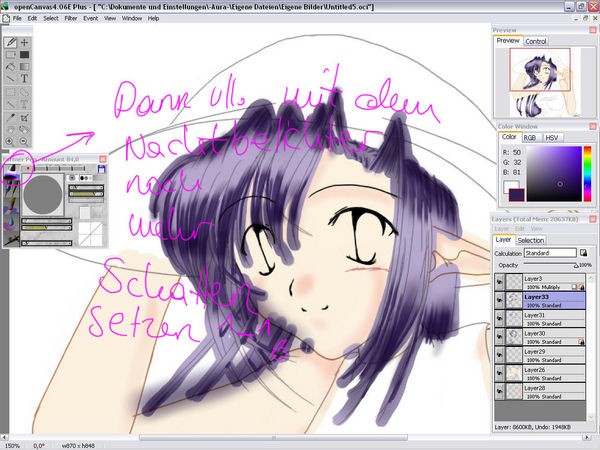
Task: Click the Zoom In magnifier tool
Action: pos(10,142)
